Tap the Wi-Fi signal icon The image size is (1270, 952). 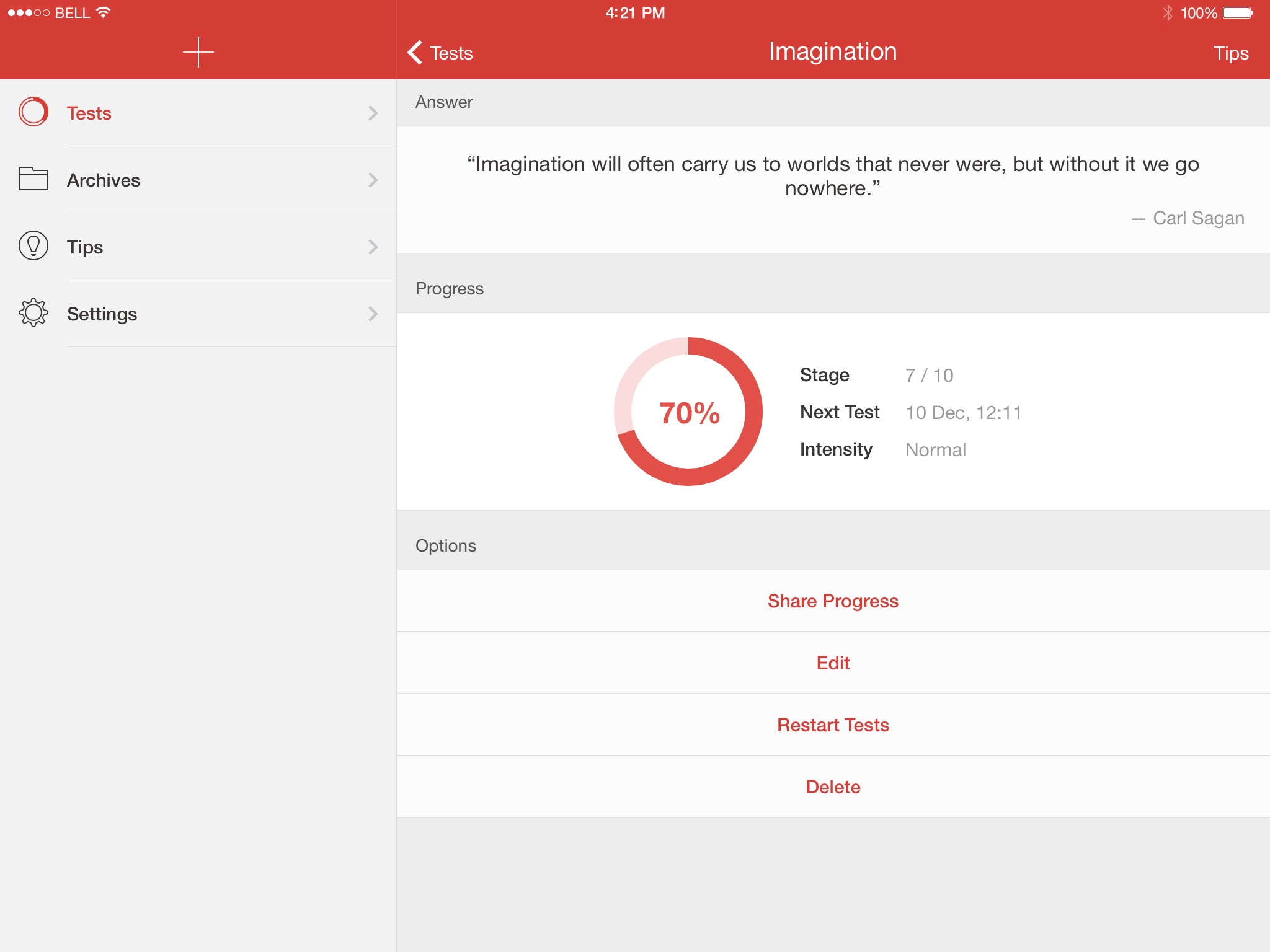pos(104,13)
